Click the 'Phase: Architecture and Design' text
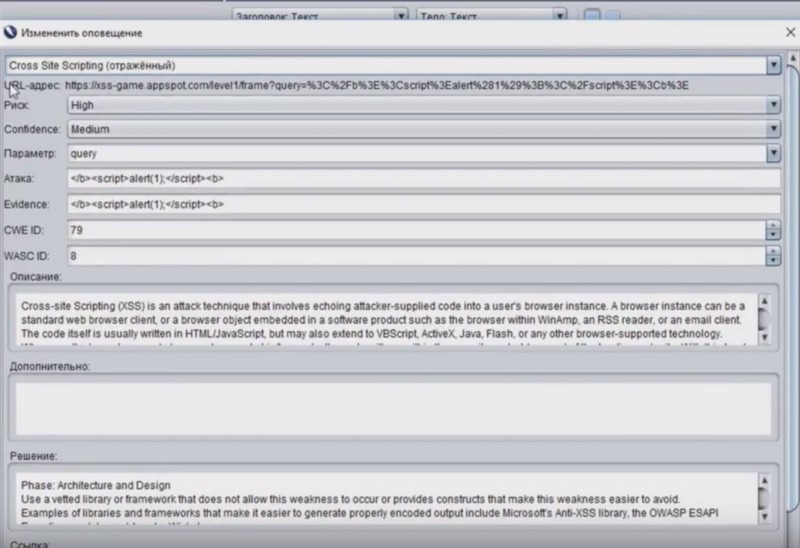The image size is (800, 548). pyautogui.click(x=96, y=485)
